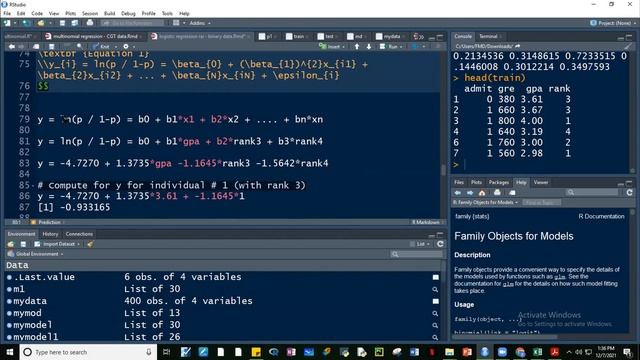Open the Knit options gear icon
The width and height of the screenshot is (640, 360).
tap(126, 47)
